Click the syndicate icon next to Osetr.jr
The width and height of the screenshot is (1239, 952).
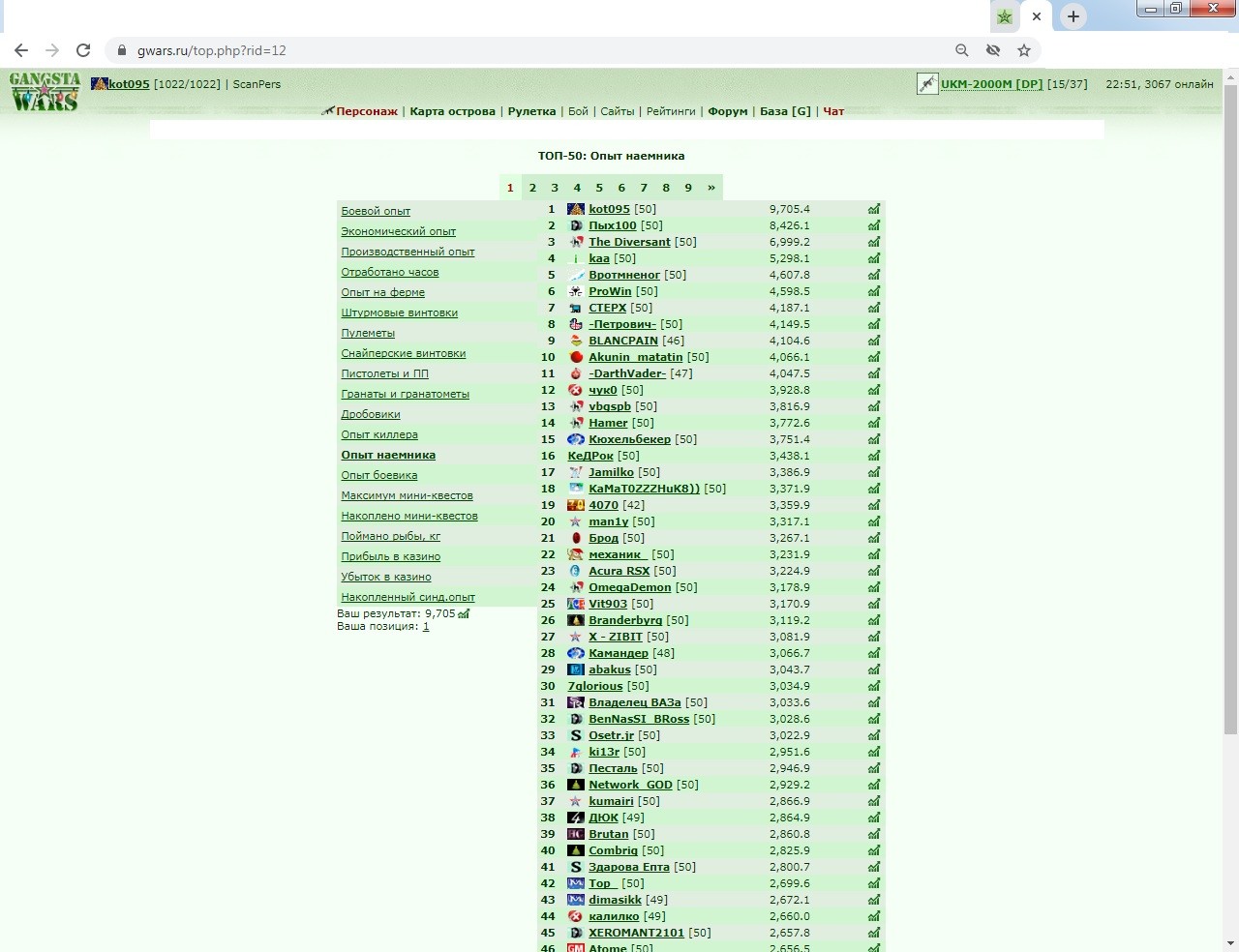(x=576, y=735)
